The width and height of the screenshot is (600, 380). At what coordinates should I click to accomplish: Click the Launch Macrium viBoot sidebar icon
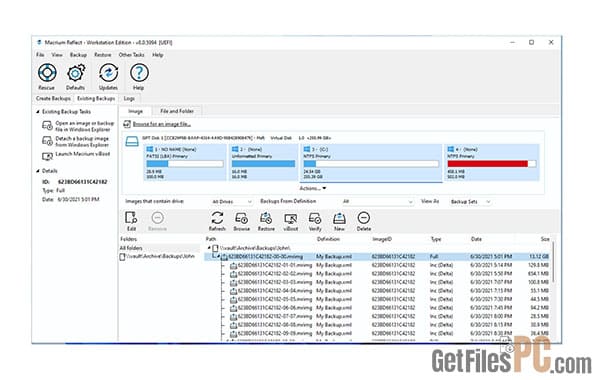click(47, 156)
